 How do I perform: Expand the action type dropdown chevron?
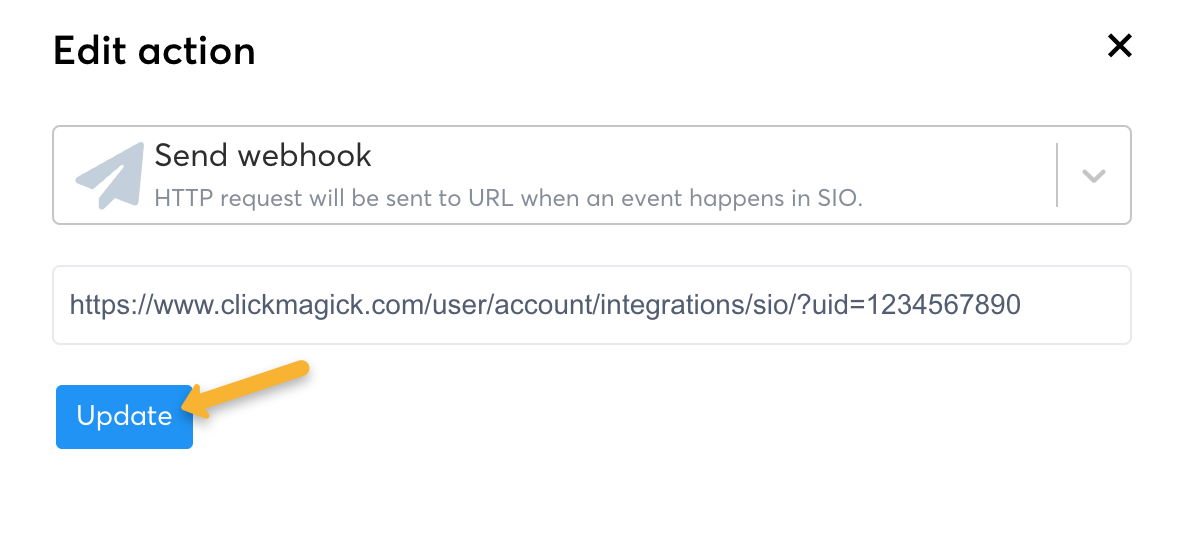tap(1094, 176)
